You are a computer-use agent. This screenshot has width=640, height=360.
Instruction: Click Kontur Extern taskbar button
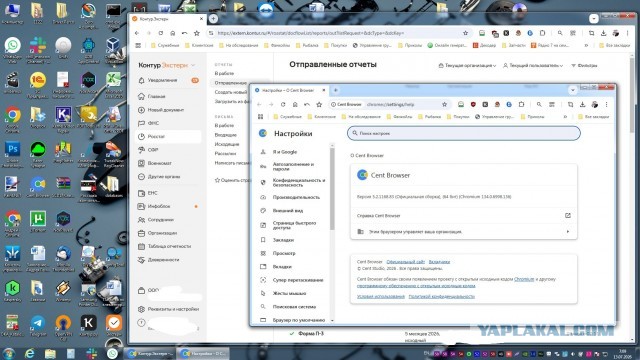(150, 353)
